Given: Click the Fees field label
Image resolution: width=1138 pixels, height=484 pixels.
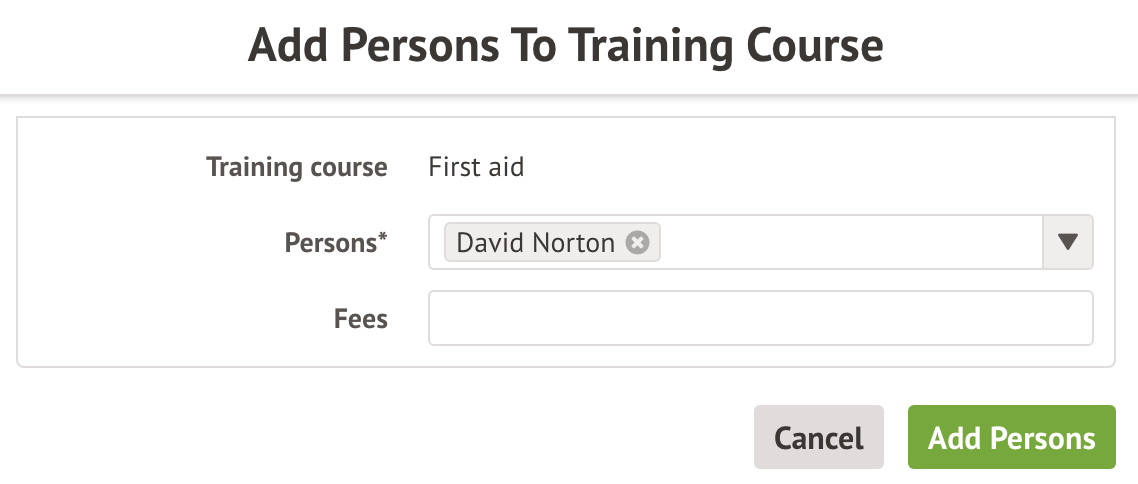Looking at the screenshot, I should pos(360,319).
